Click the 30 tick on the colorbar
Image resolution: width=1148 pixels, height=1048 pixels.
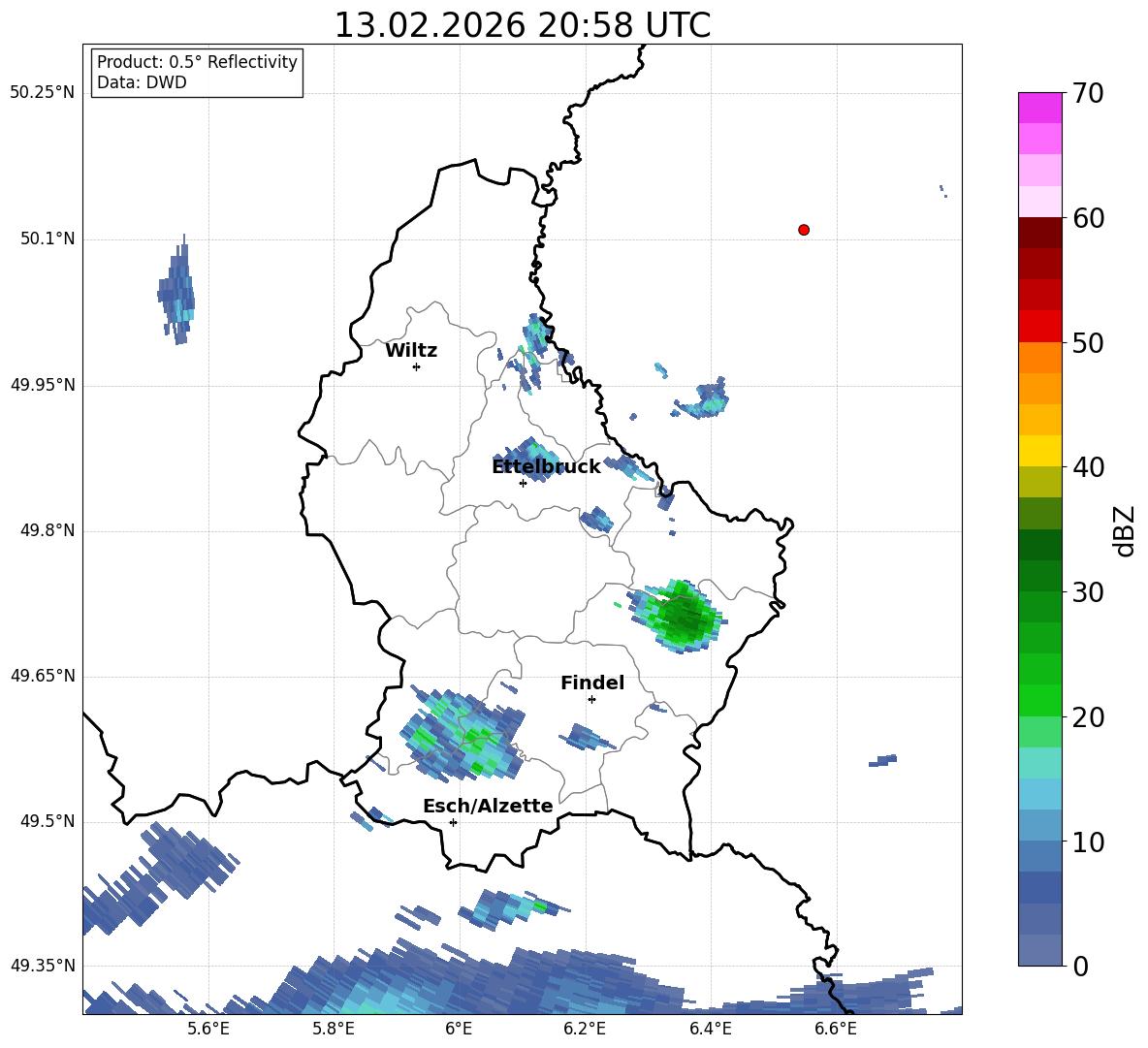click(1088, 592)
